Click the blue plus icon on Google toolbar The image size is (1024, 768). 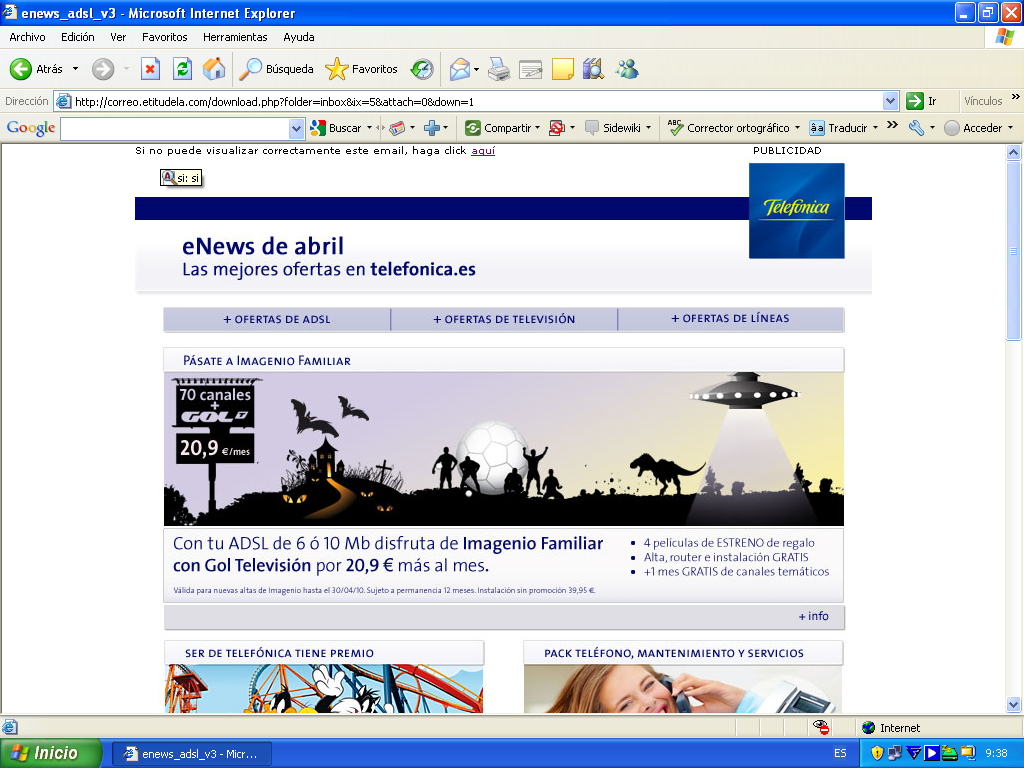(432, 128)
